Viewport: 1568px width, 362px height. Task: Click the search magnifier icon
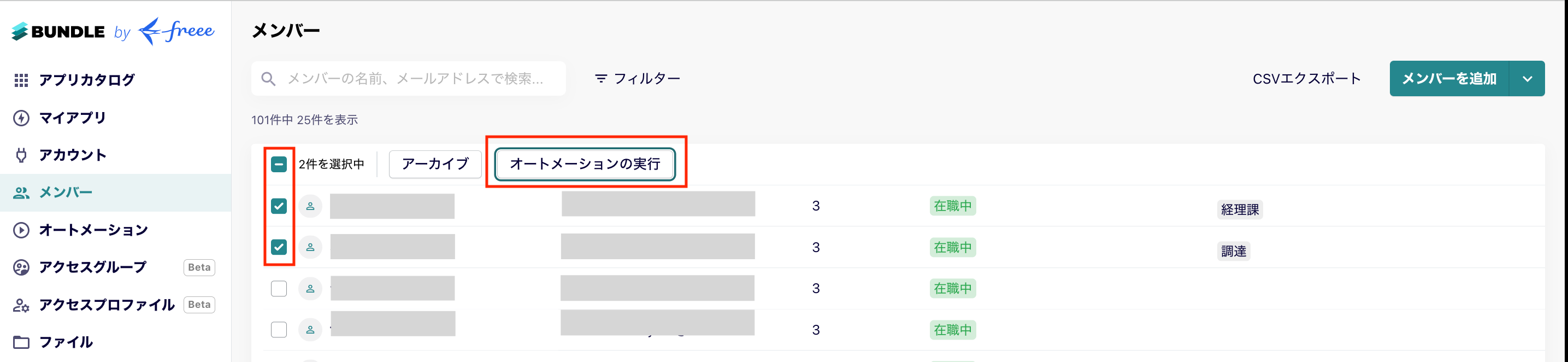tap(268, 79)
